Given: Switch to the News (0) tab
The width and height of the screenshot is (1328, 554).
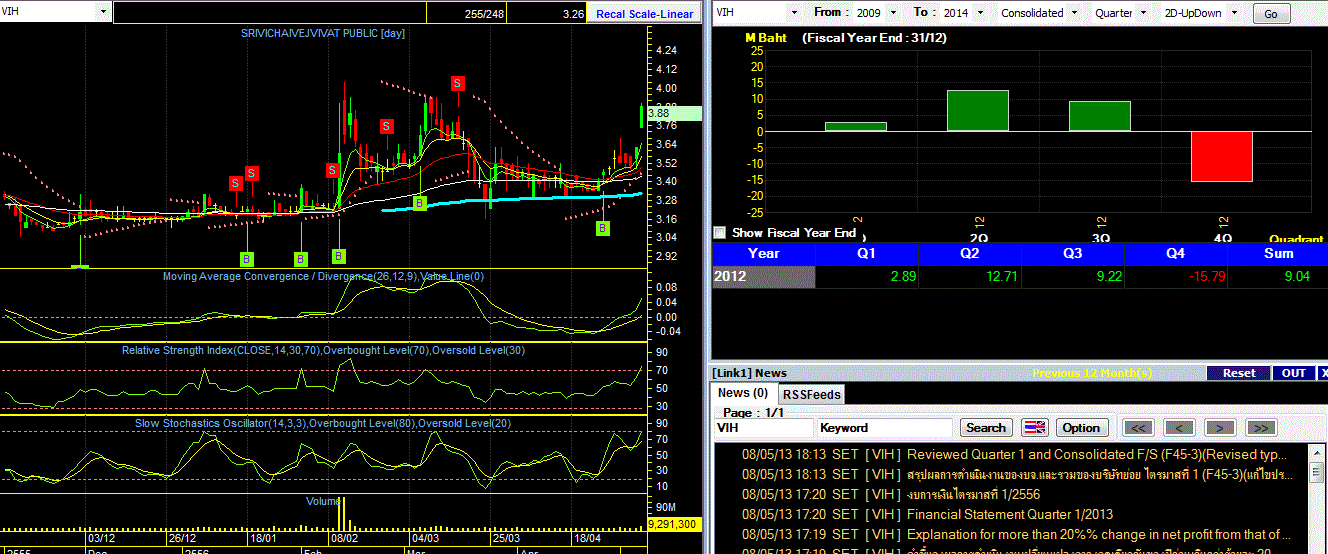Looking at the screenshot, I should (x=743, y=393).
